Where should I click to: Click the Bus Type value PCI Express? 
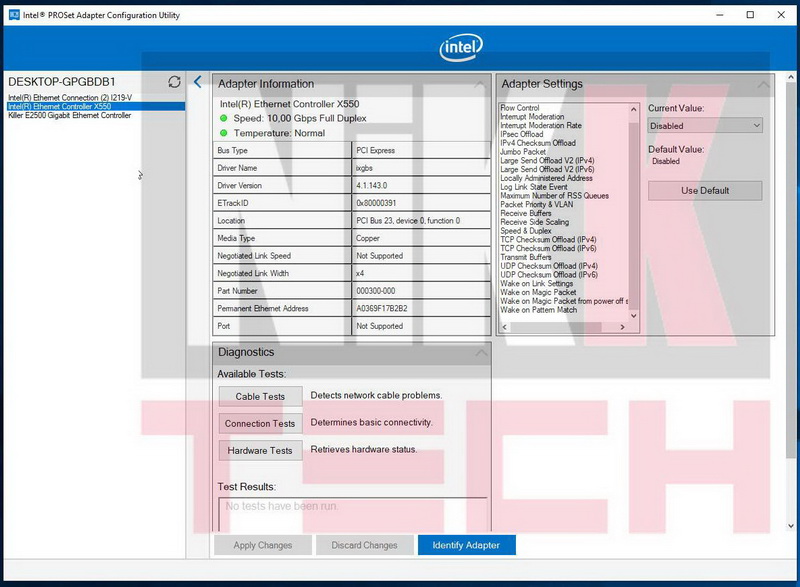pos(376,150)
